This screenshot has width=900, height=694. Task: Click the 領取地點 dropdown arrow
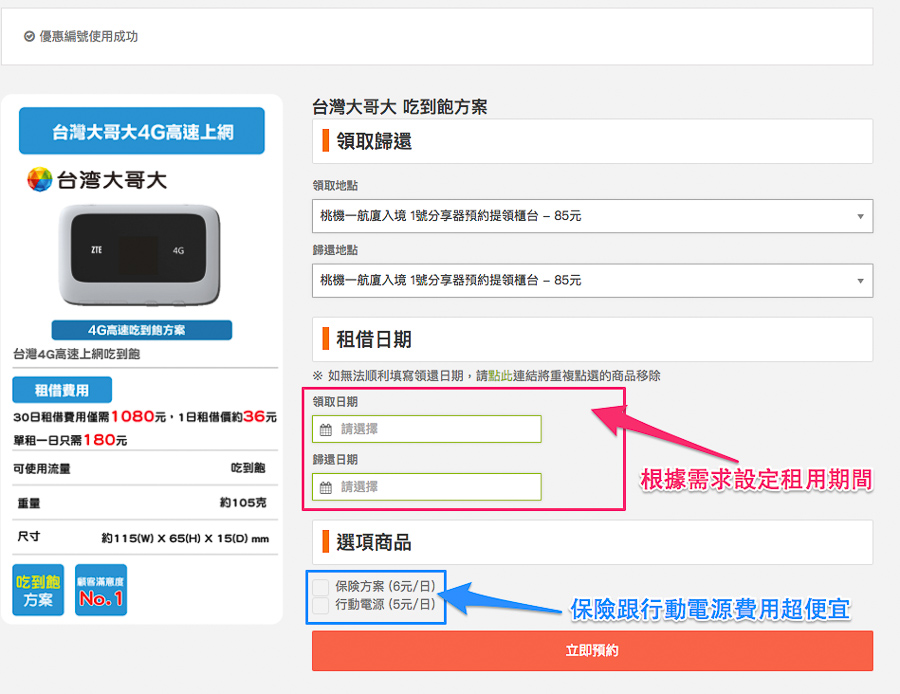point(860,216)
